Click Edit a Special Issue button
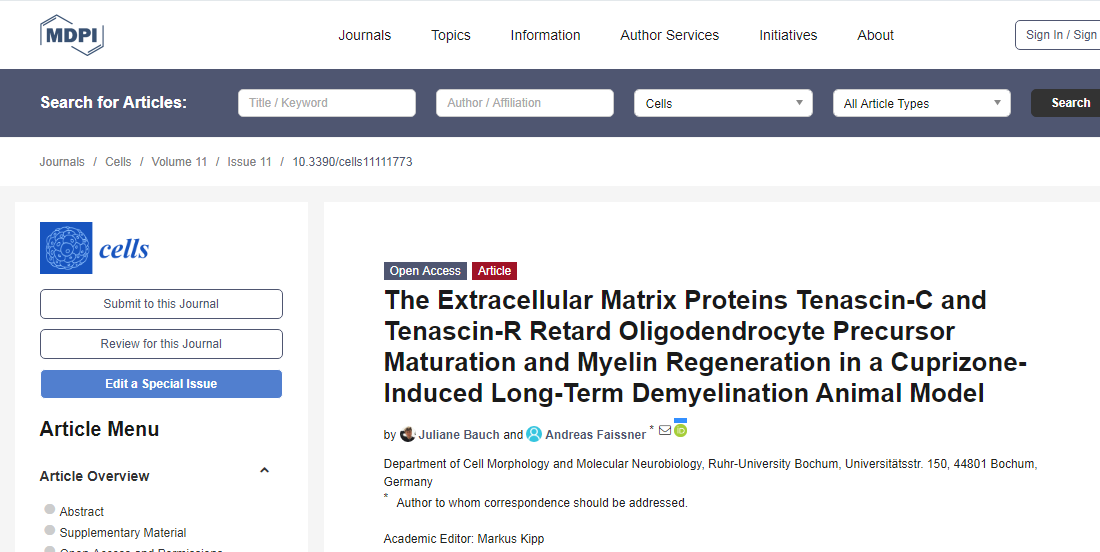Image resolution: width=1100 pixels, height=552 pixels. 161,384
